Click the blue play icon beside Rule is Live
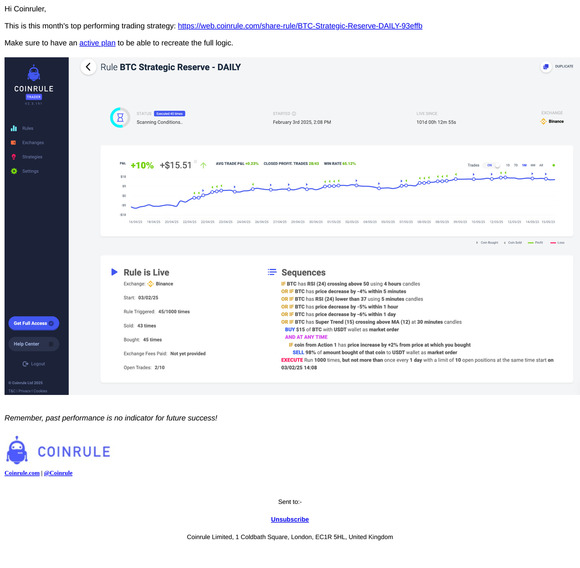This screenshot has width=580, height=568. 114,272
